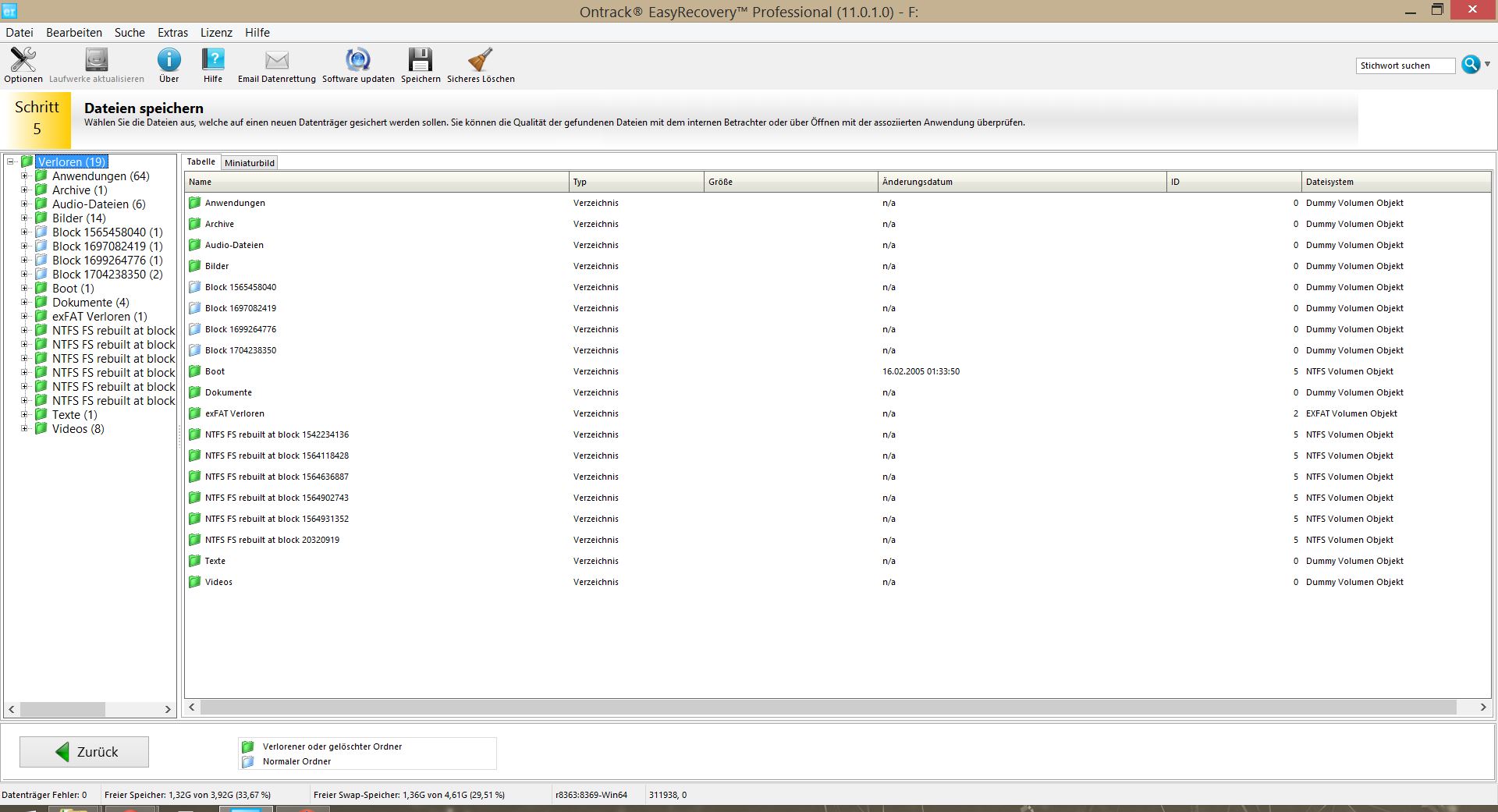This screenshot has height=812, width=1498.
Task: Open the Datei menu
Action: point(20,33)
